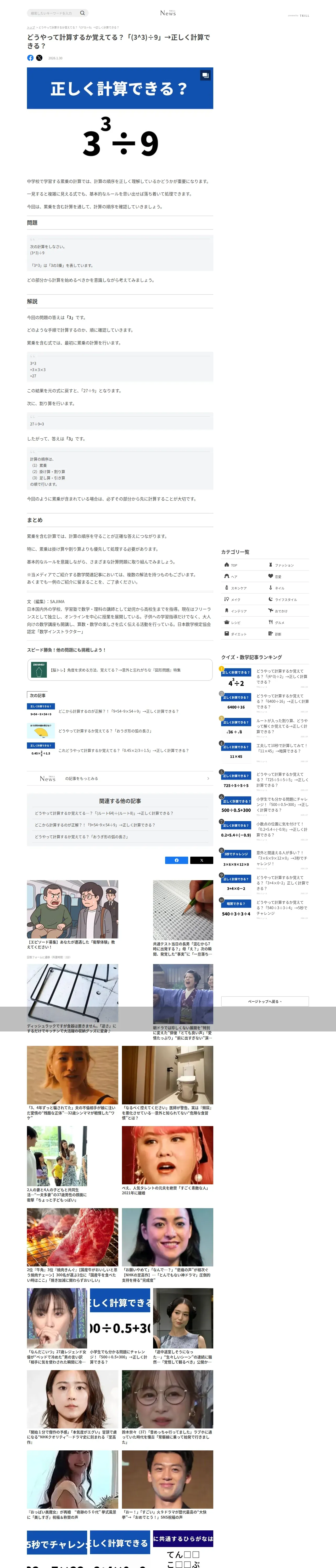Open the next article おうぎ形の弧の長さ thumbnail
The width and height of the screenshot is (336, 1568).
pos(41,731)
